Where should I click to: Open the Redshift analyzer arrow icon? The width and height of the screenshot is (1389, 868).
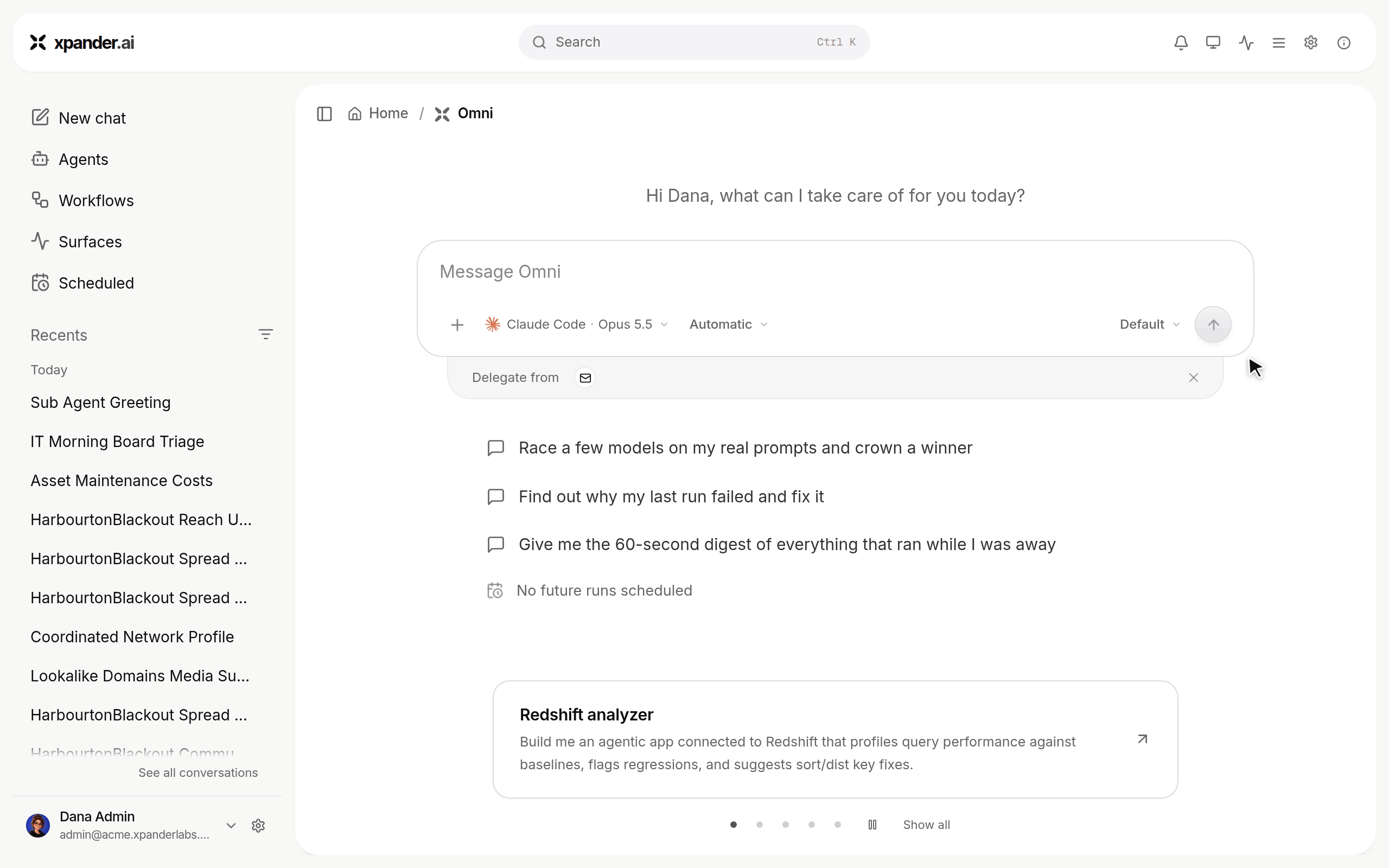1142,739
